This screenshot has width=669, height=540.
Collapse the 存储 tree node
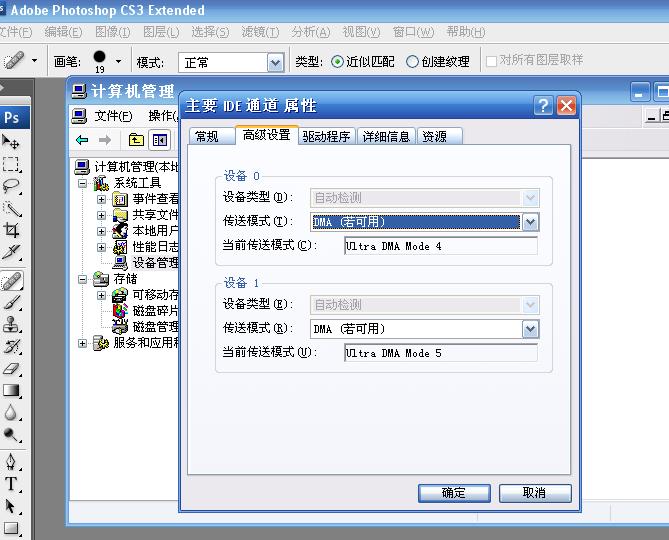point(82,279)
